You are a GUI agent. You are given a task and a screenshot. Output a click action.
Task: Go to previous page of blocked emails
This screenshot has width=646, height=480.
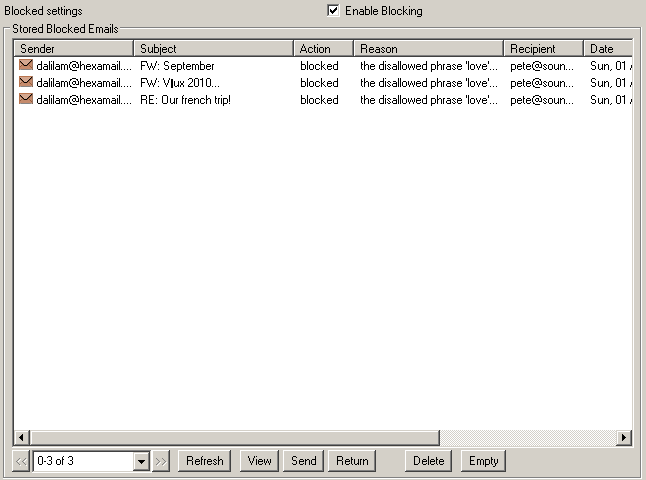(x=21, y=461)
